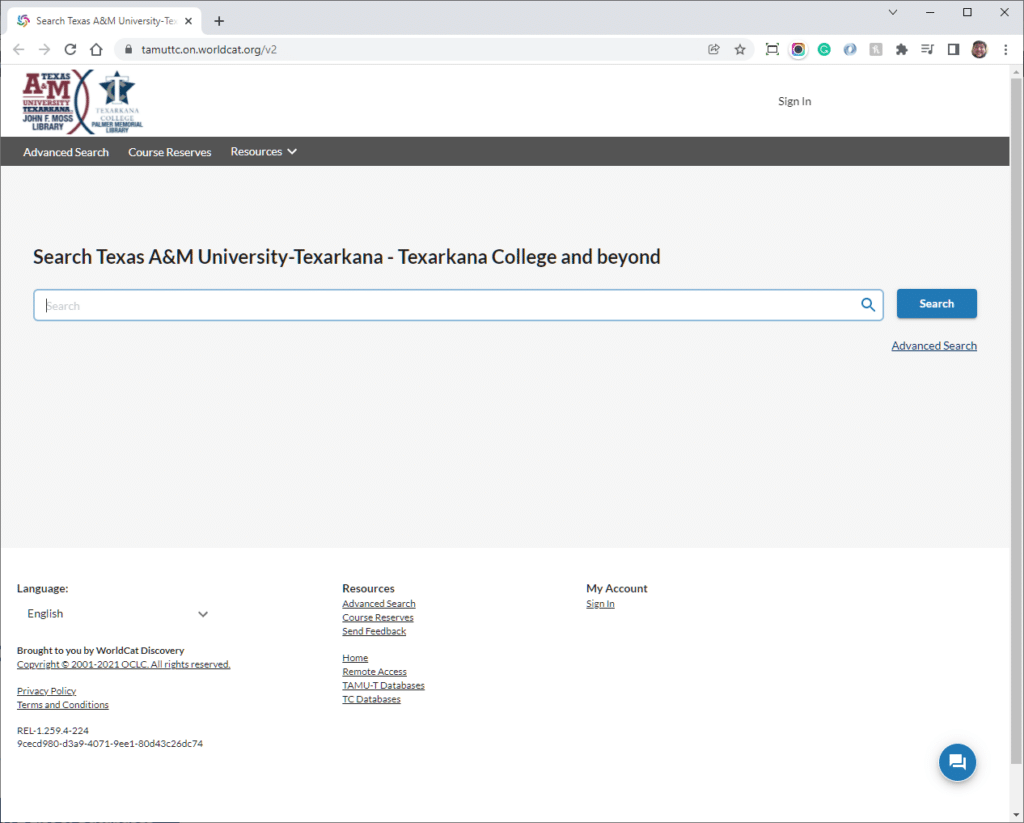The height and width of the screenshot is (823, 1024).
Task: Open new browser tab with plus icon
Action: pos(219,21)
